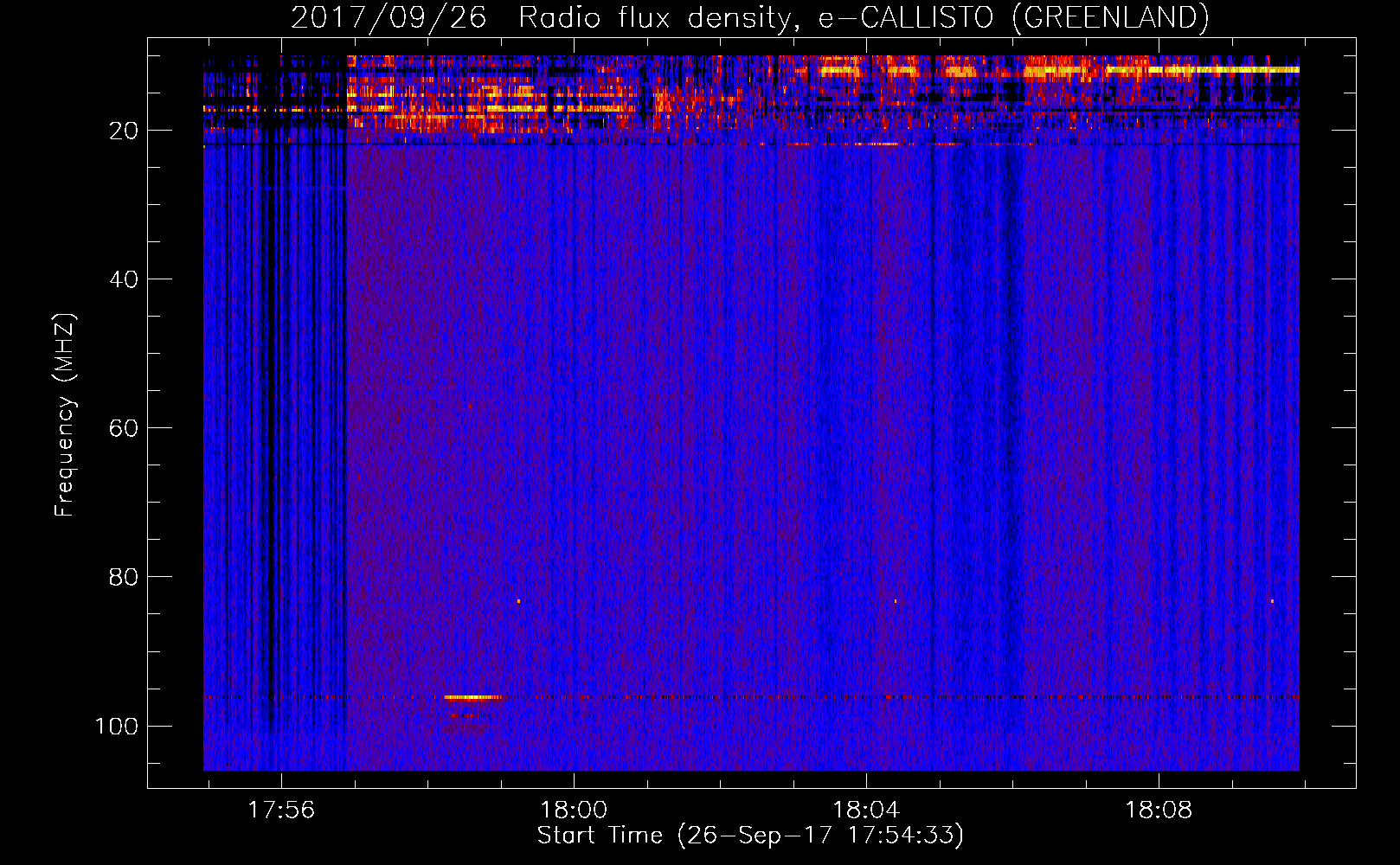The image size is (1400, 865).
Task: Click the date "2017/09/26" in the title
Action: coord(389,17)
